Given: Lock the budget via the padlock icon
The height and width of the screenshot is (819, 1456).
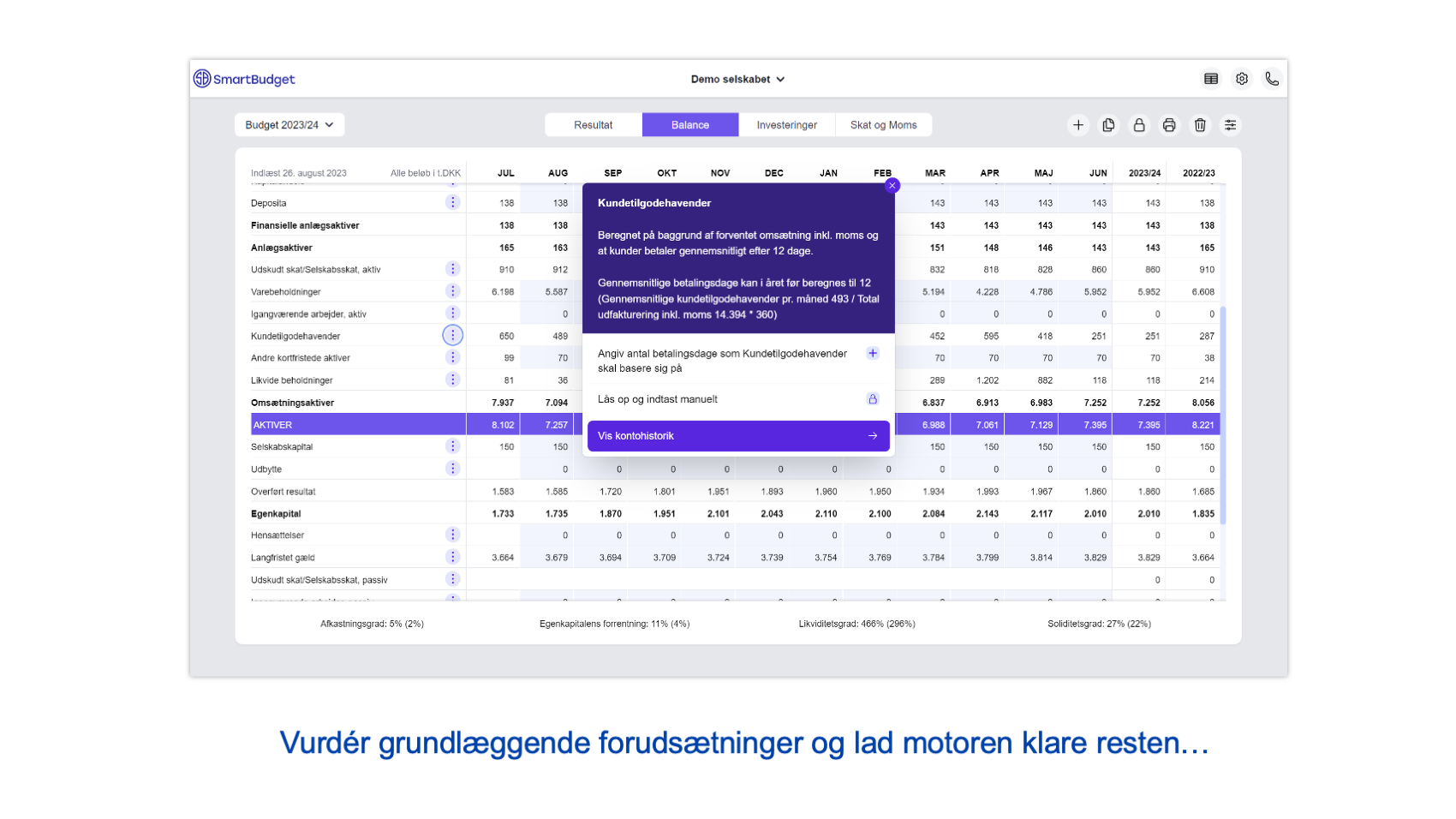Looking at the screenshot, I should 1139,125.
